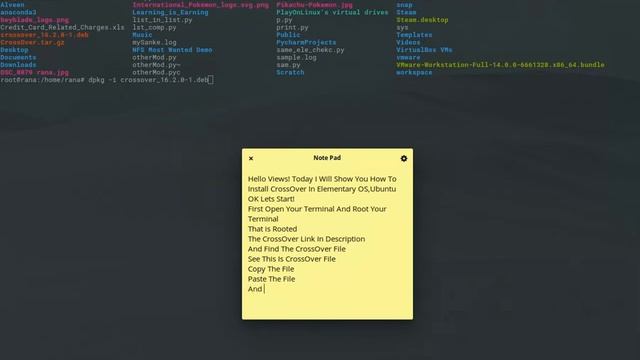This screenshot has height=360, width=640.
Task: Open the Note Pad settings gear
Action: [404, 158]
